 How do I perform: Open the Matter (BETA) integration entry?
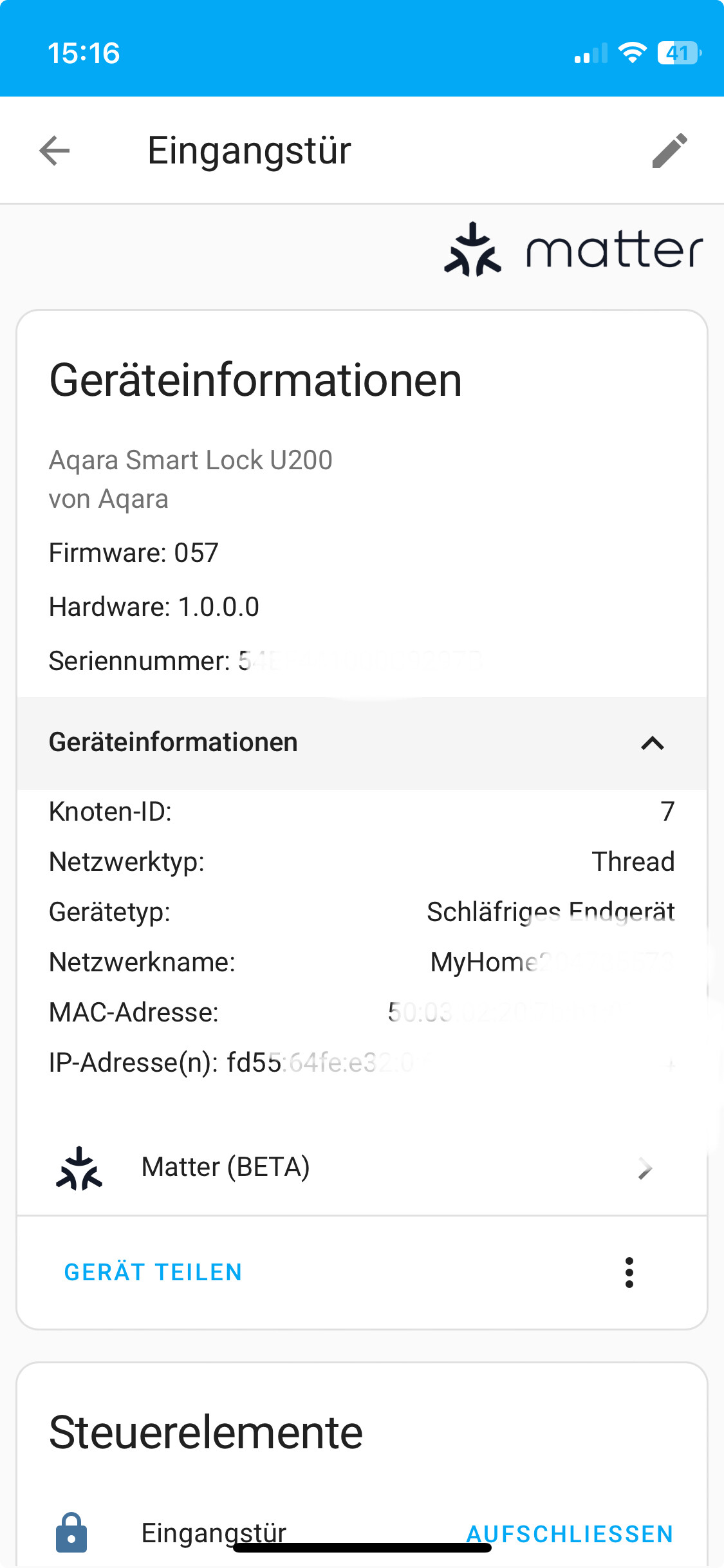click(x=225, y=1168)
